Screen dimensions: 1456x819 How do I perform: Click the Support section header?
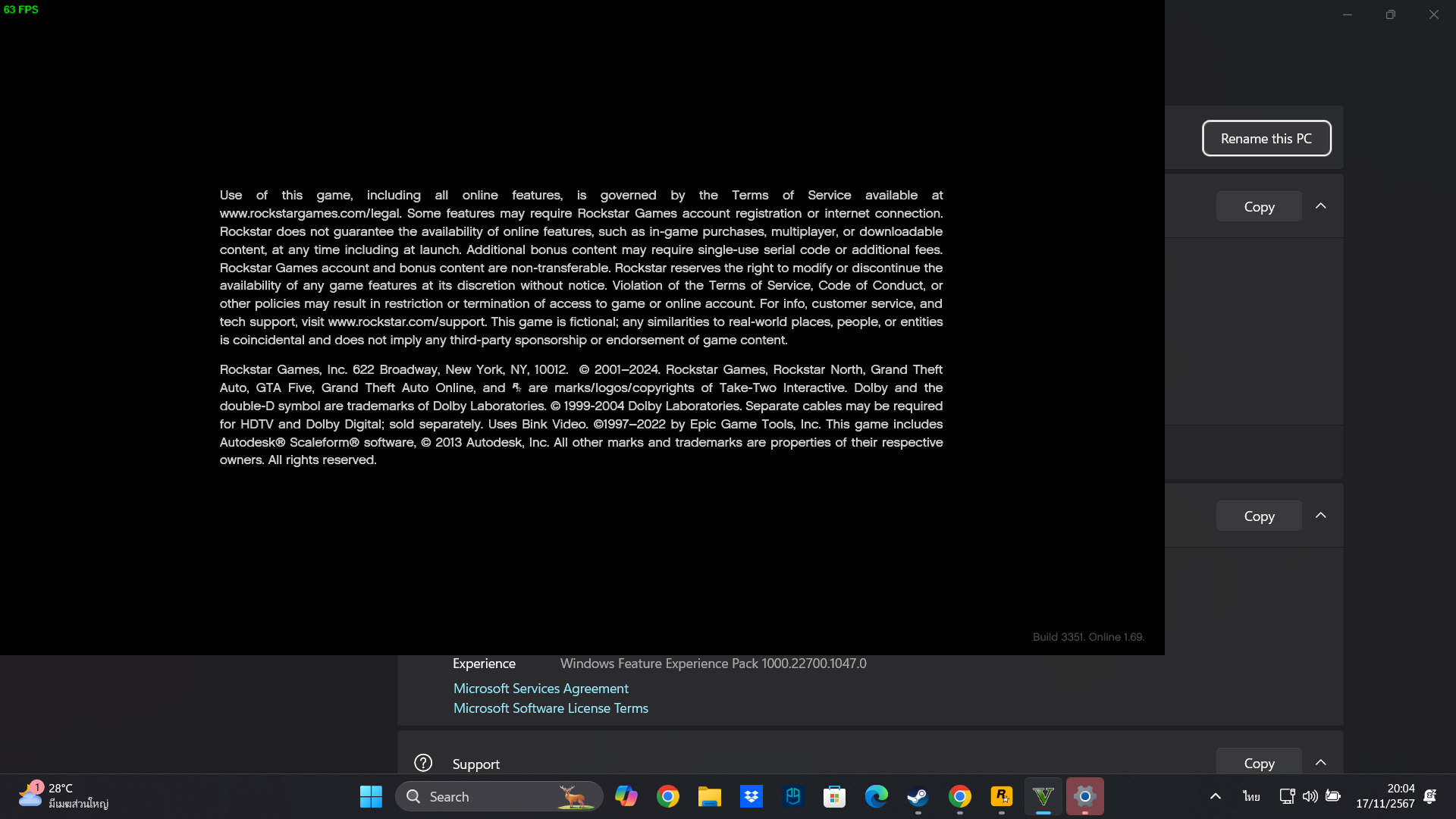click(870, 752)
